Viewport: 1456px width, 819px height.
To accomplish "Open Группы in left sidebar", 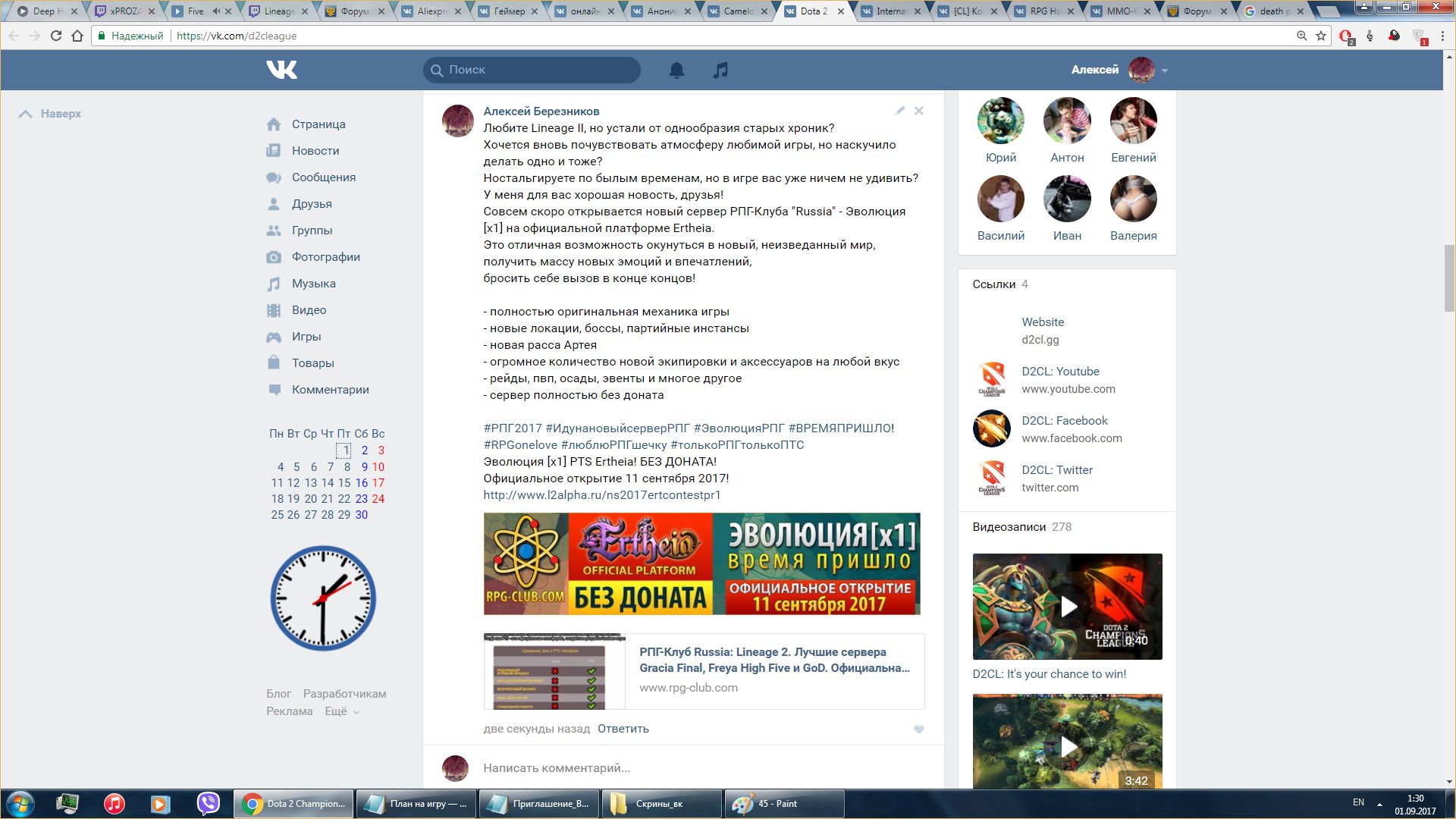I will pyautogui.click(x=312, y=231).
